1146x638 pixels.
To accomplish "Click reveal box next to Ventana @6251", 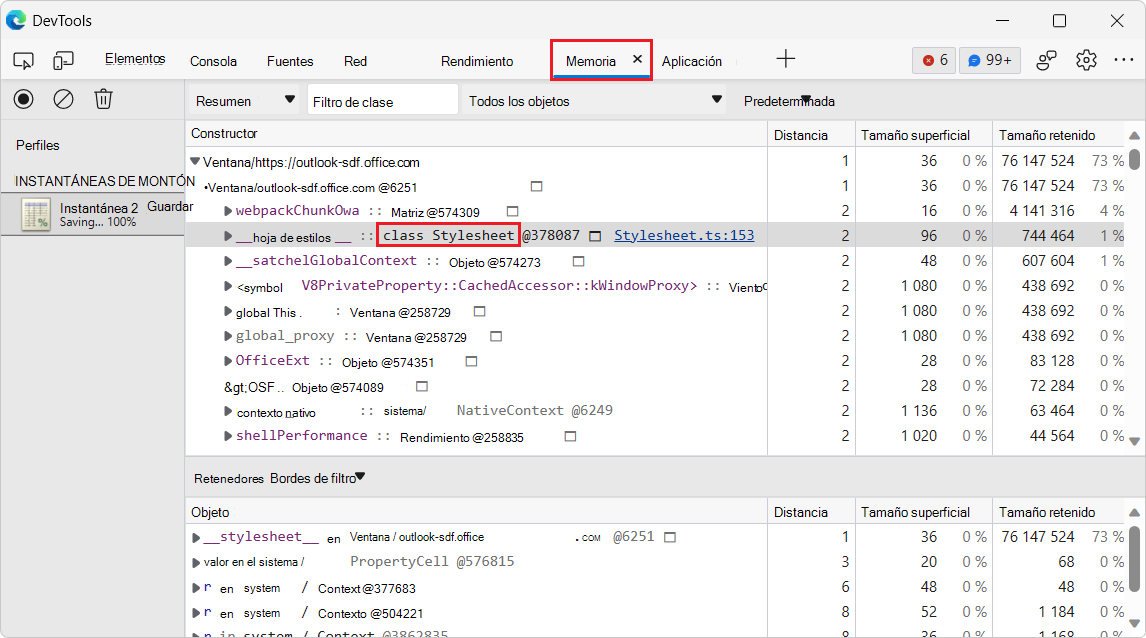I will click(x=536, y=186).
